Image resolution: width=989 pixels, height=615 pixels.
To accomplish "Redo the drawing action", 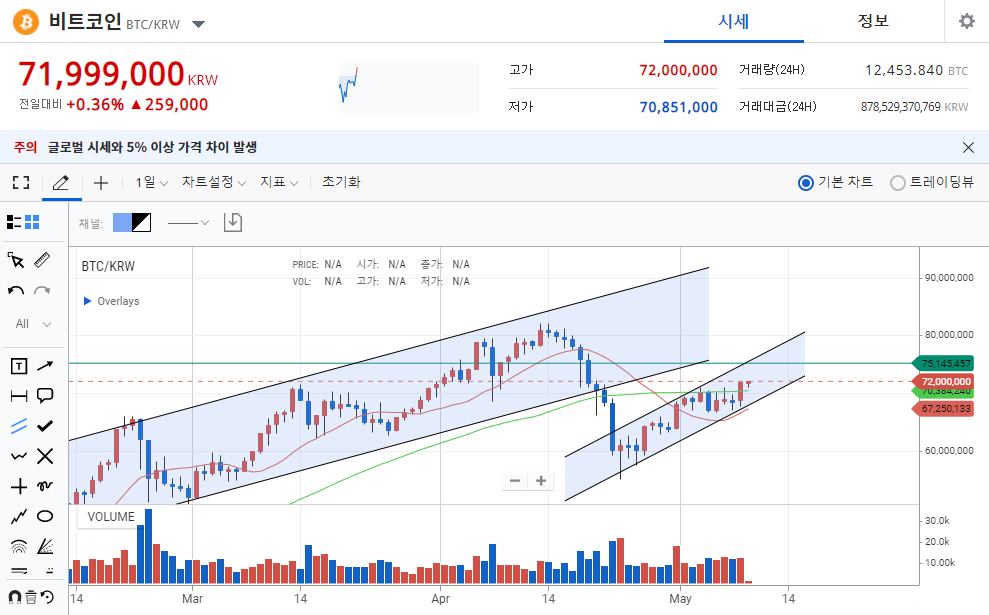I will coord(42,291).
